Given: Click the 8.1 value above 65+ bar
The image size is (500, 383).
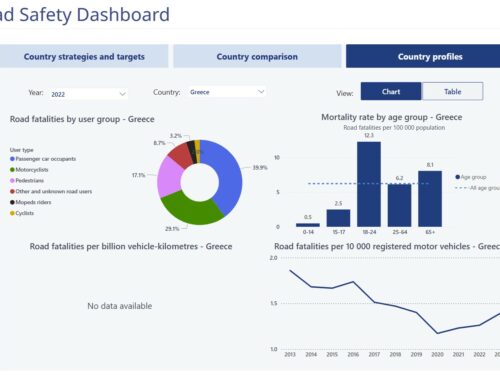Looking at the screenshot, I should [430, 165].
